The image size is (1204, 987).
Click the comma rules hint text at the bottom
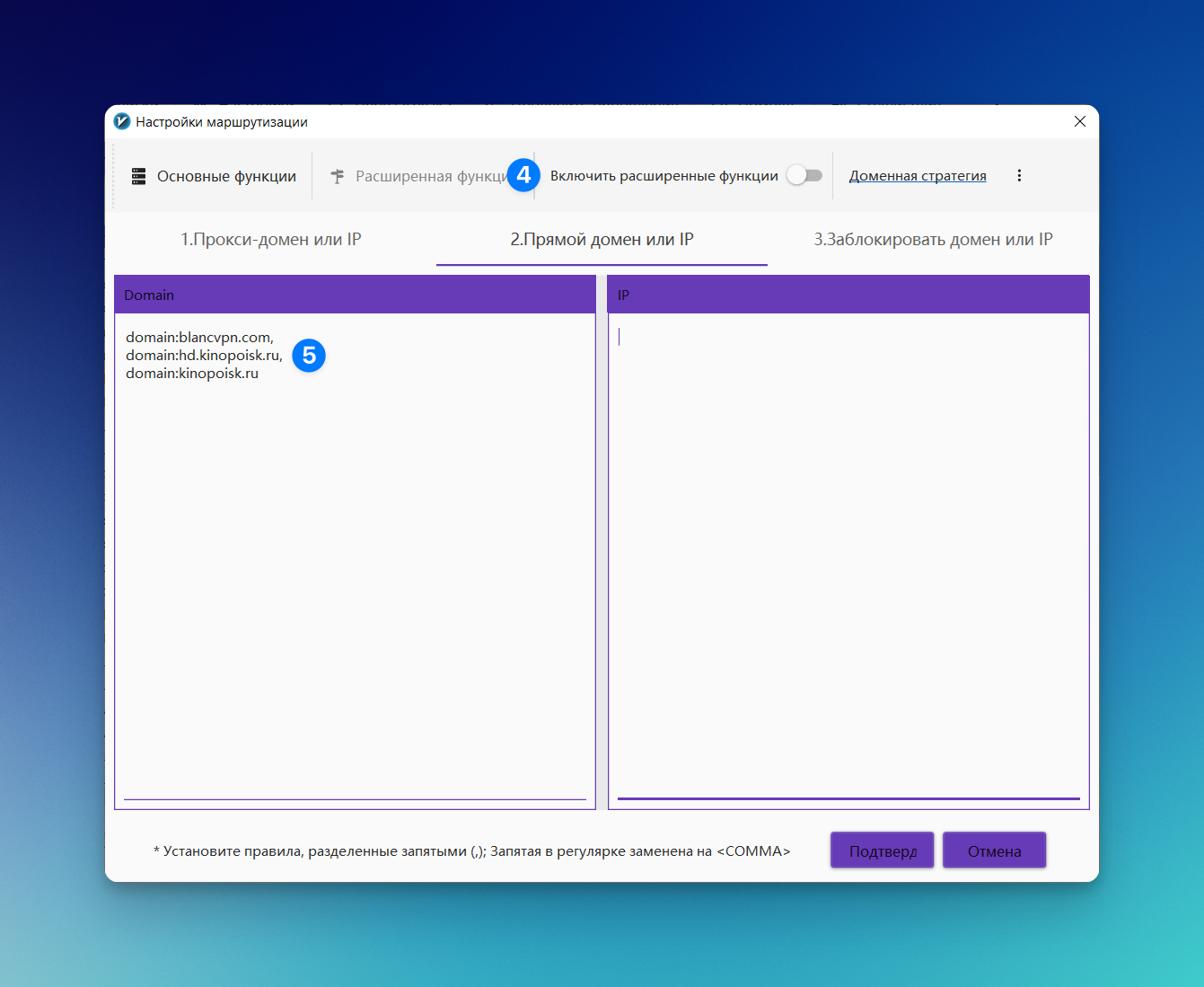(472, 851)
